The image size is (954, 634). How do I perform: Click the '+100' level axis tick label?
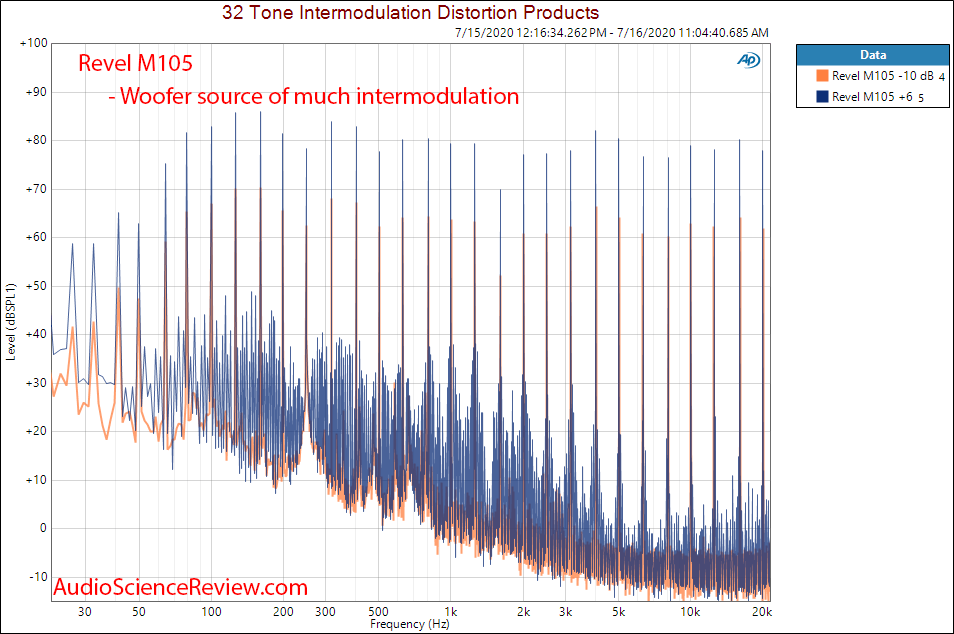33,43
